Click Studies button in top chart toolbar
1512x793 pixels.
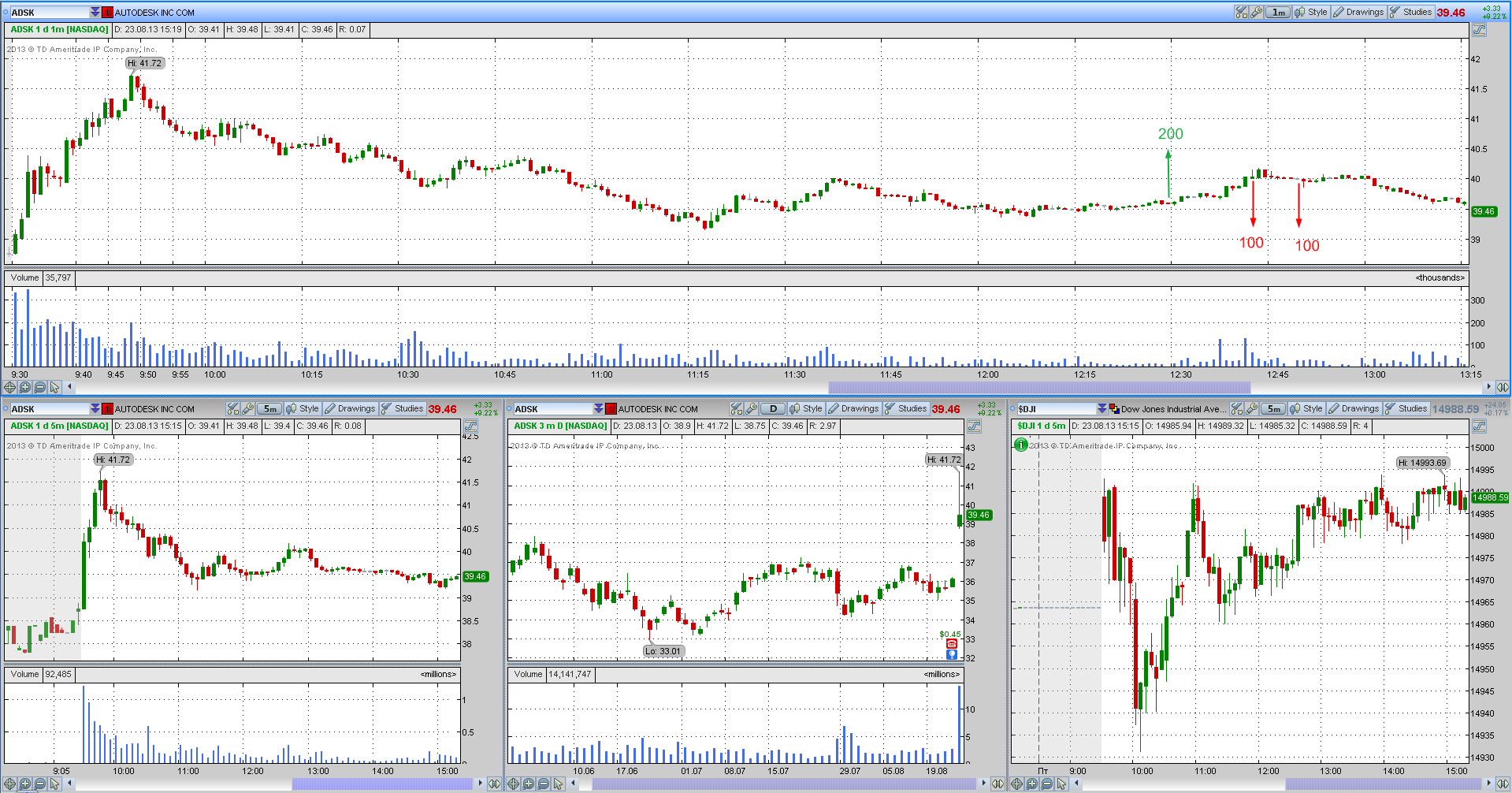click(1410, 12)
